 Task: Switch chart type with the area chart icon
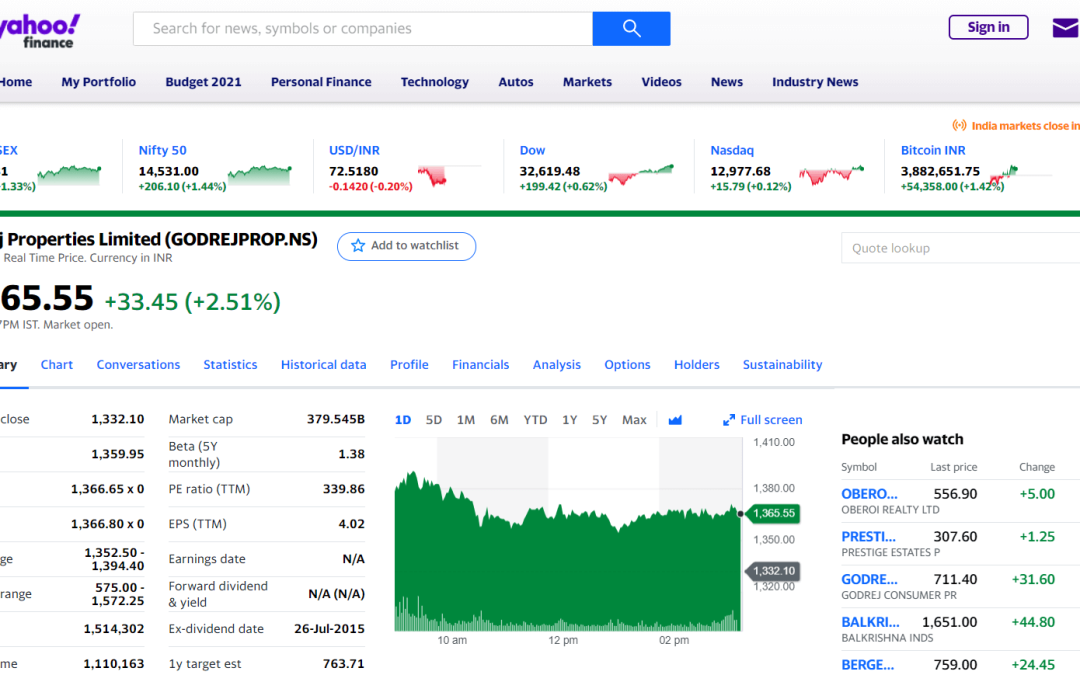click(x=675, y=419)
